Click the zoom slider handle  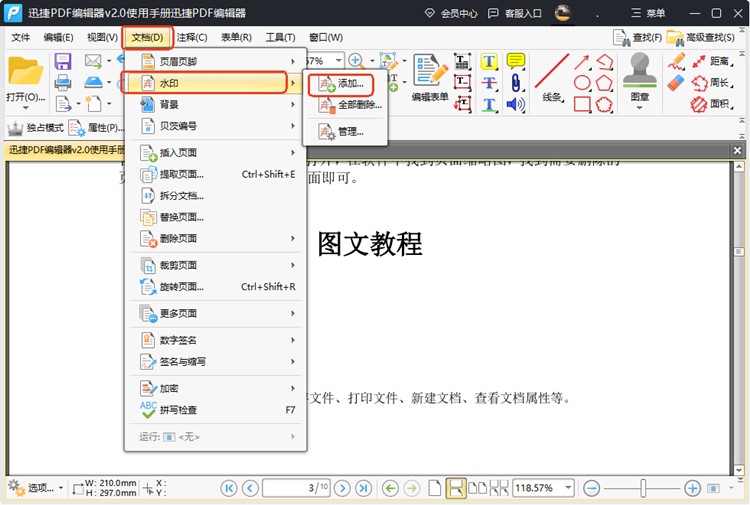pos(643,488)
